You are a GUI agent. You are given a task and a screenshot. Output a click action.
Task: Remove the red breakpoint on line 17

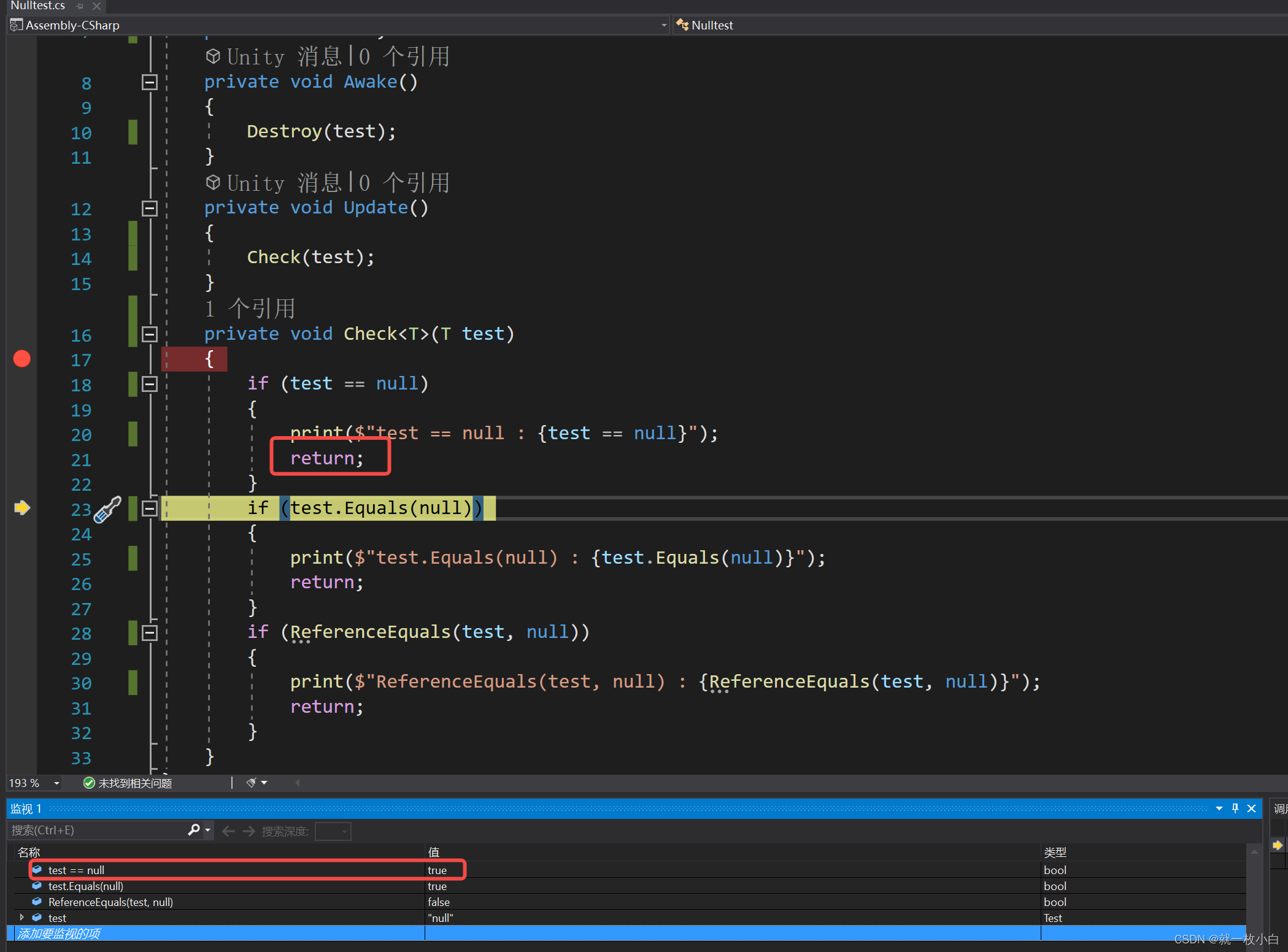point(22,359)
